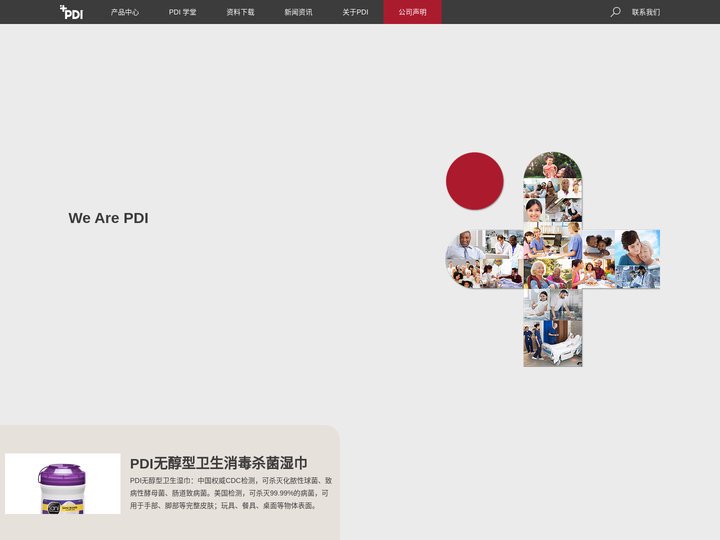The height and width of the screenshot is (540, 720).
Task: Open PDI无醇型卫生消毒杀菌湿巾 product title
Action: [219, 463]
